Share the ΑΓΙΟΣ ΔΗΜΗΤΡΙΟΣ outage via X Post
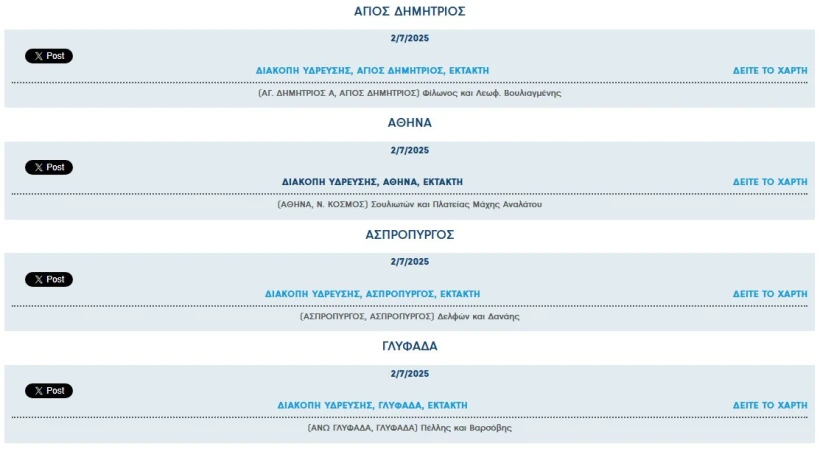The width and height of the screenshot is (820, 452). point(49,56)
